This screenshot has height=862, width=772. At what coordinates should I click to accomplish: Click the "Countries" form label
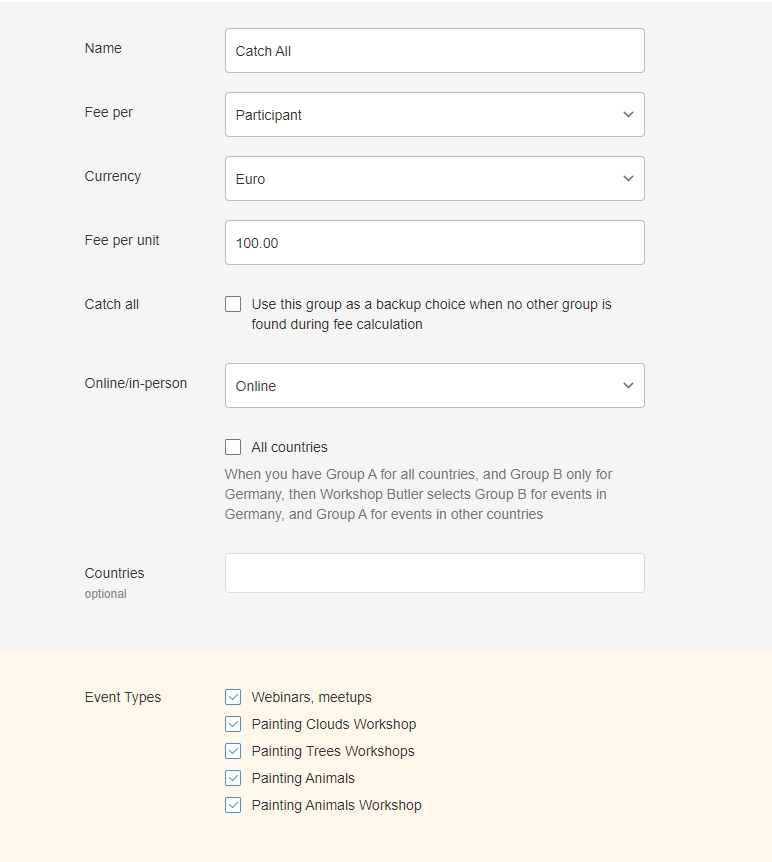(x=114, y=573)
